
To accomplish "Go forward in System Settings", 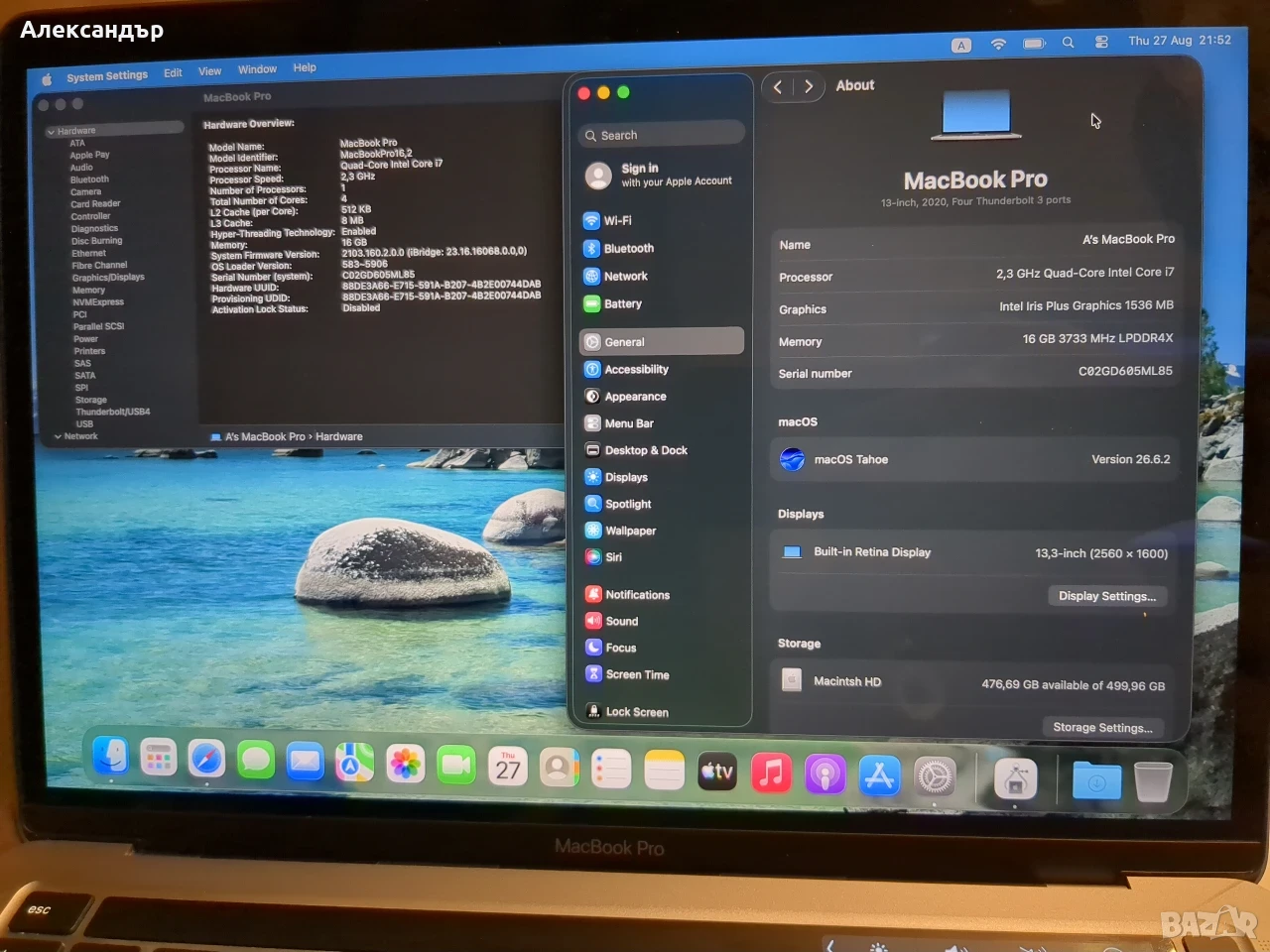I will [809, 86].
